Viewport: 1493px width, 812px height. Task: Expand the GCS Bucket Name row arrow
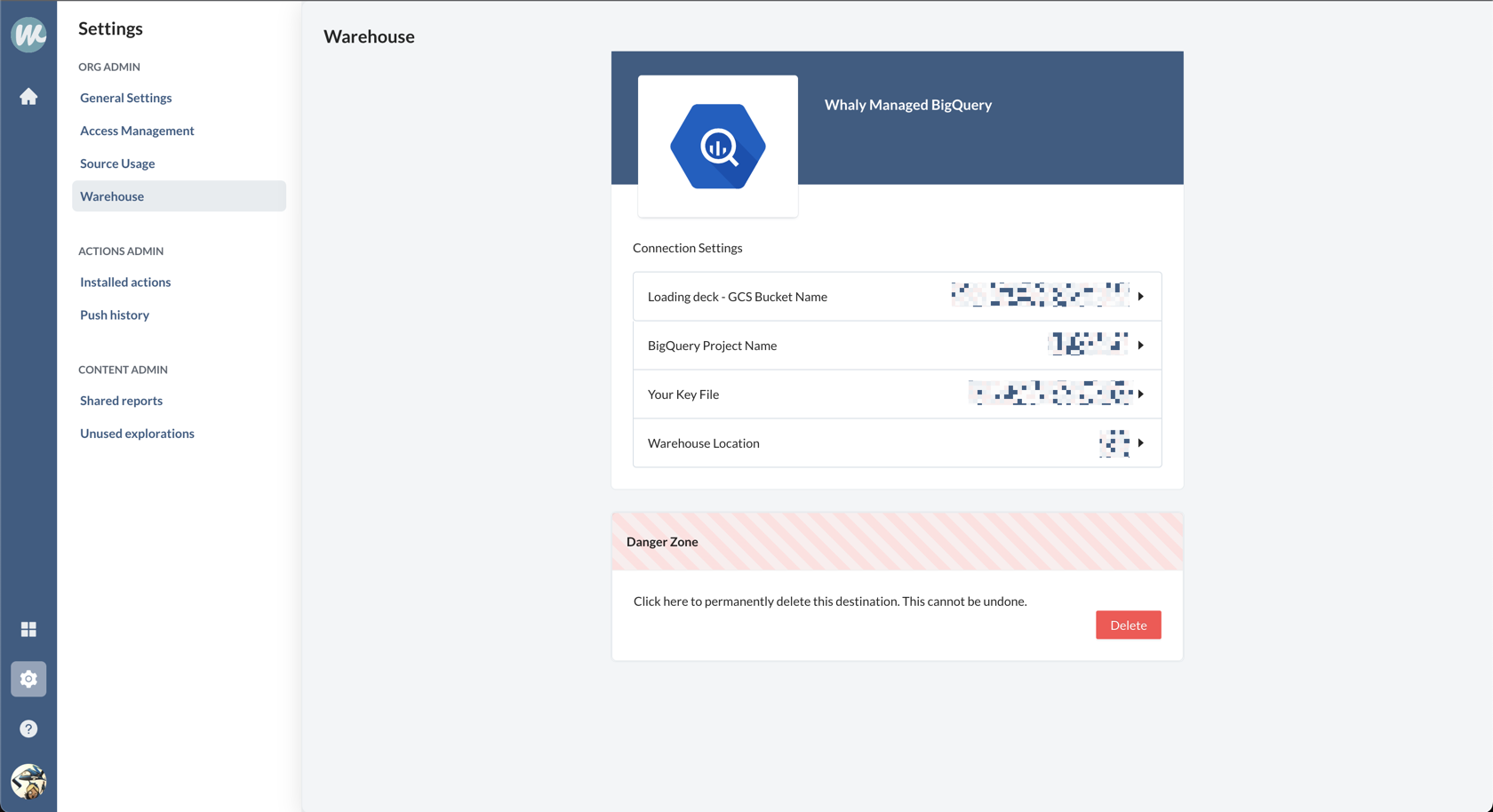pyautogui.click(x=1141, y=297)
